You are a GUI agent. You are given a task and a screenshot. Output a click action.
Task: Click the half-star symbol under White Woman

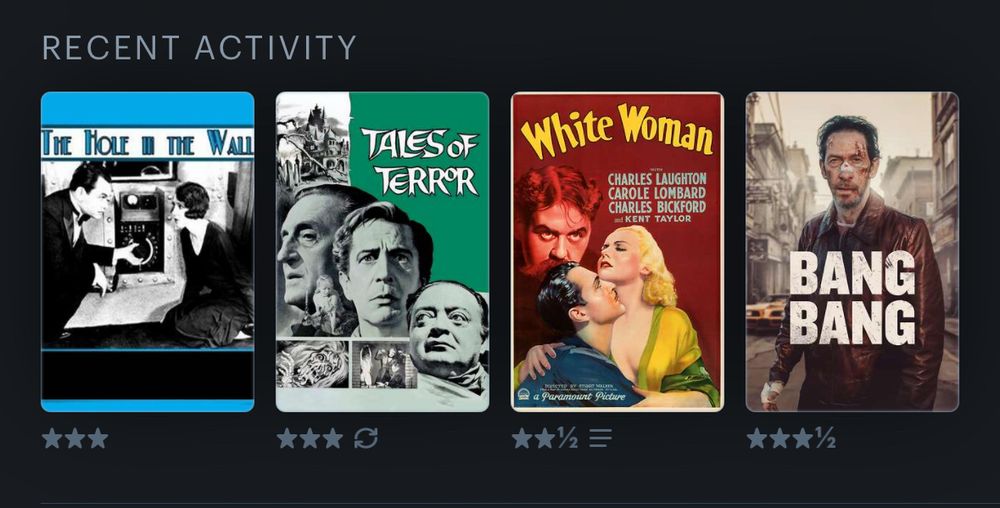pos(568,438)
